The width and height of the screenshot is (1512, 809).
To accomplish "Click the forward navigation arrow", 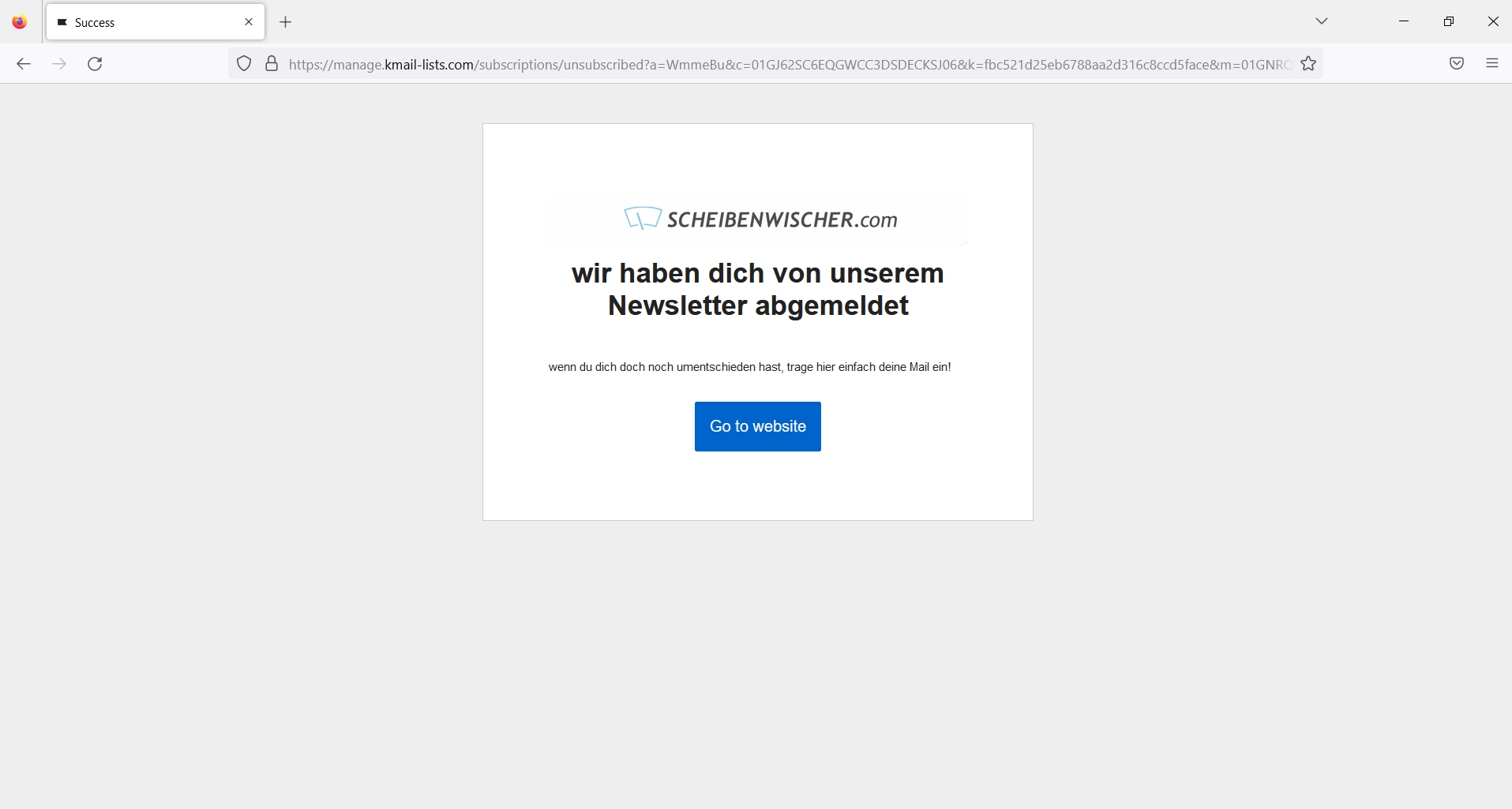I will click(58, 64).
